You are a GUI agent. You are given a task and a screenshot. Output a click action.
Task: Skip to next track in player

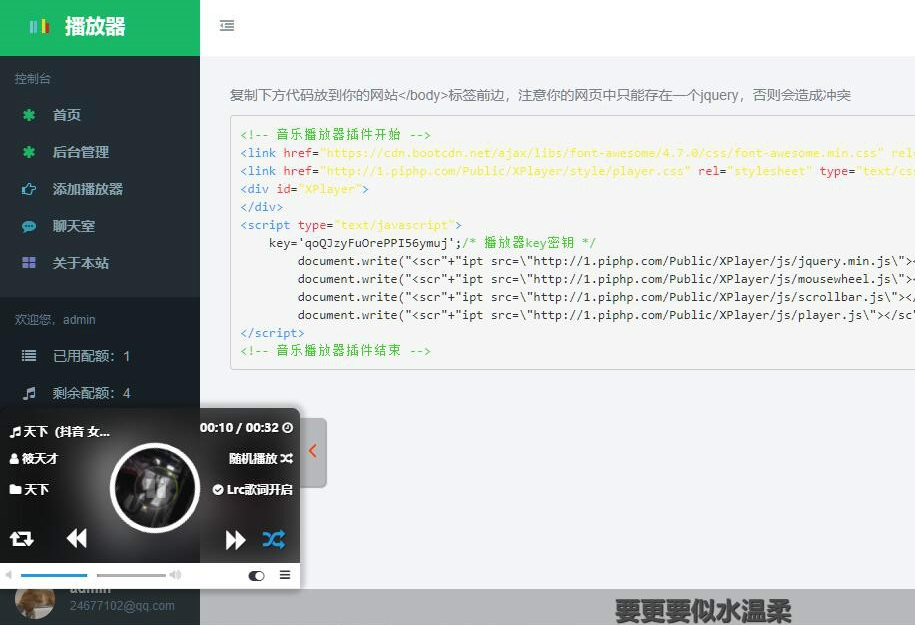coord(235,540)
